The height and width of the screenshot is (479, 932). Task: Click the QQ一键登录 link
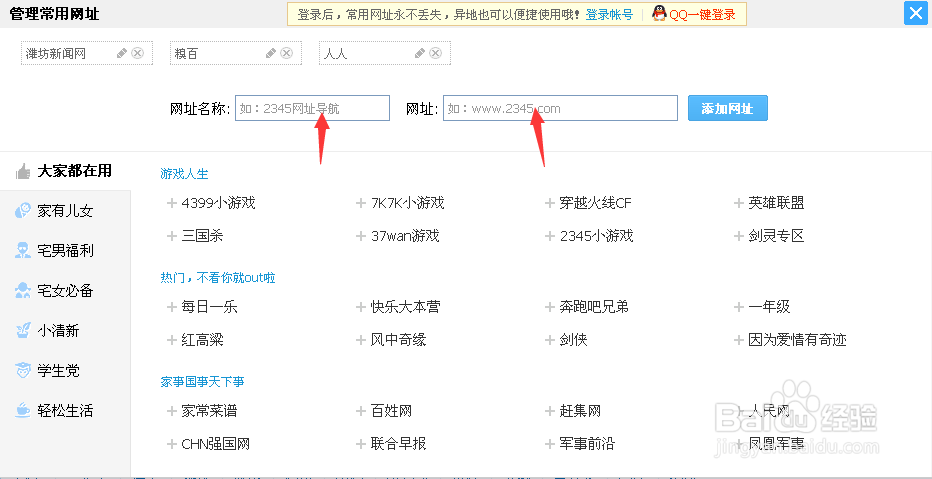[703, 14]
